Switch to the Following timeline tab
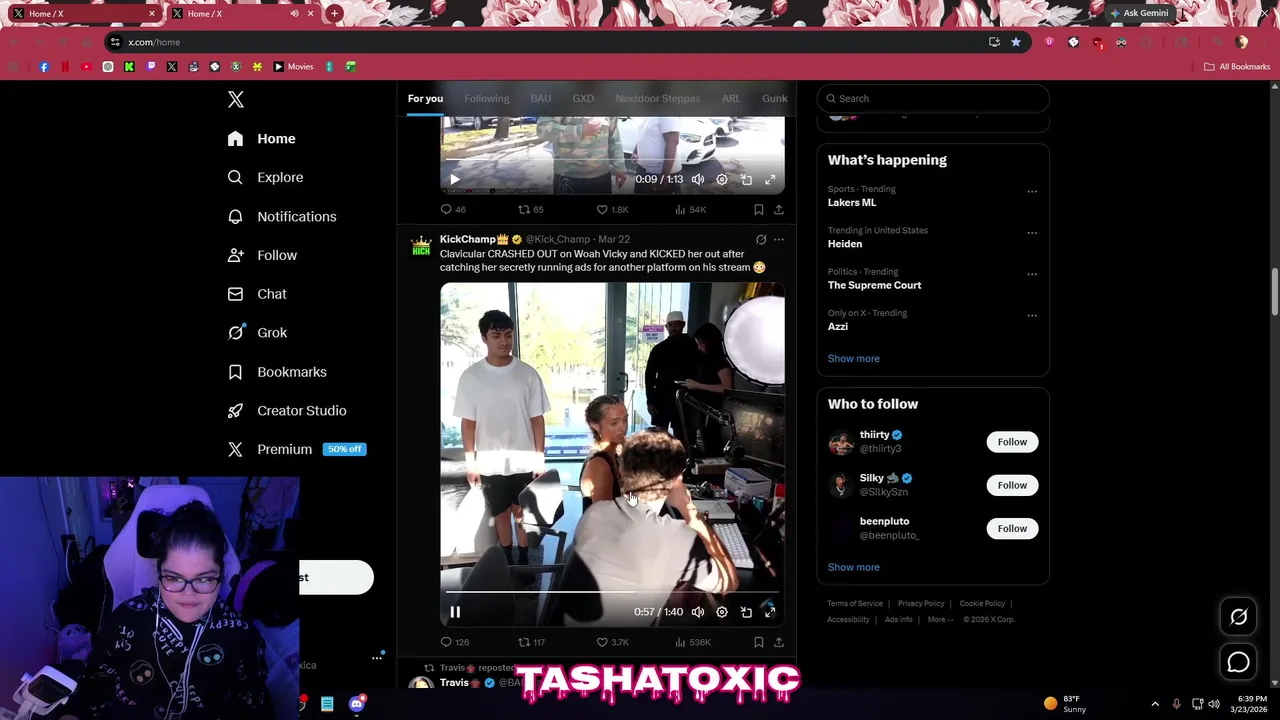Viewport: 1280px width, 720px height. (x=487, y=98)
